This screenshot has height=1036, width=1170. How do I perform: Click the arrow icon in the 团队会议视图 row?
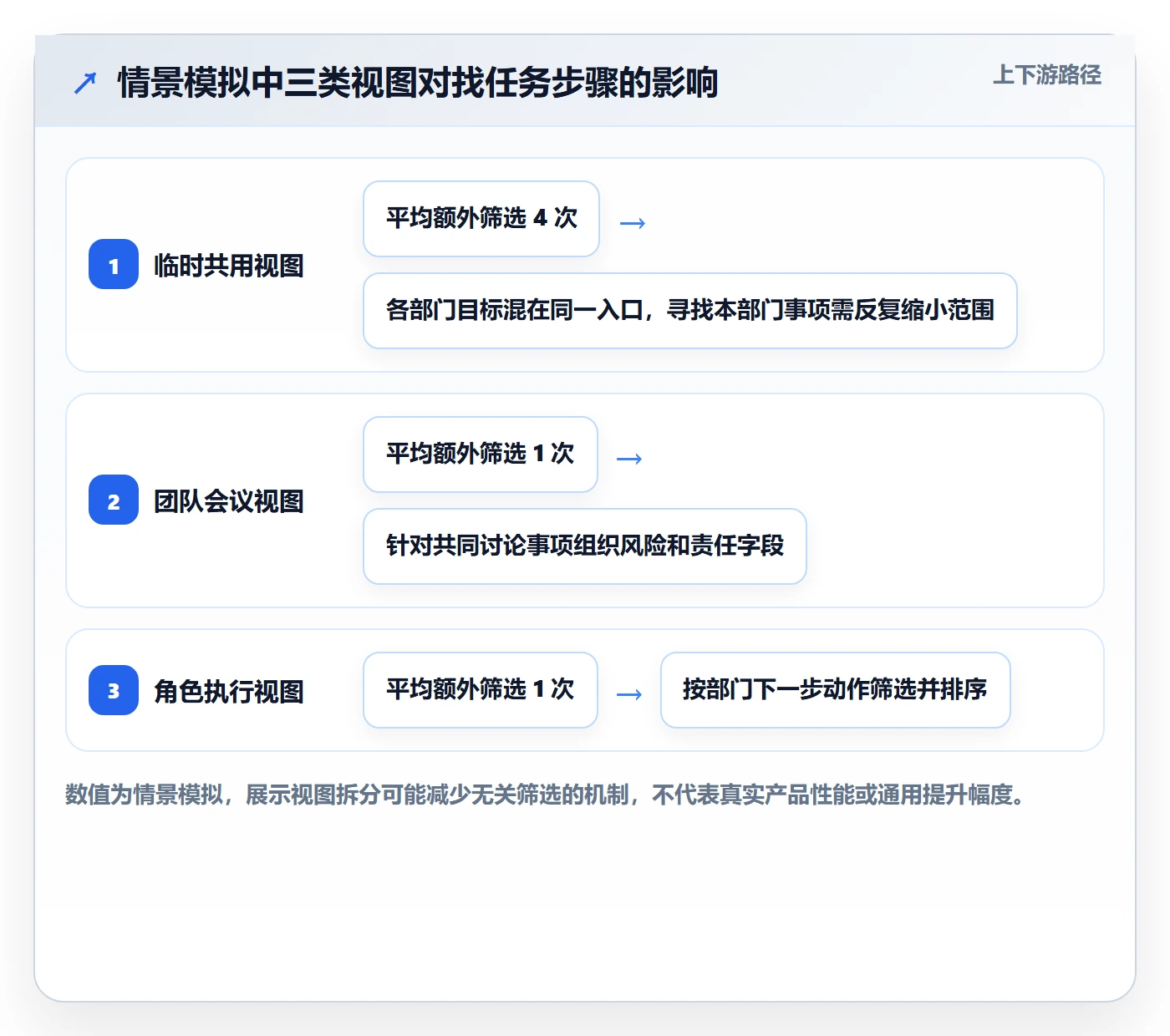629,459
